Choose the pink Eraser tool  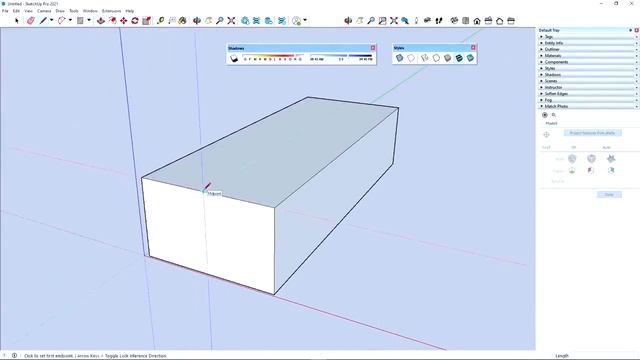tap(31, 21)
